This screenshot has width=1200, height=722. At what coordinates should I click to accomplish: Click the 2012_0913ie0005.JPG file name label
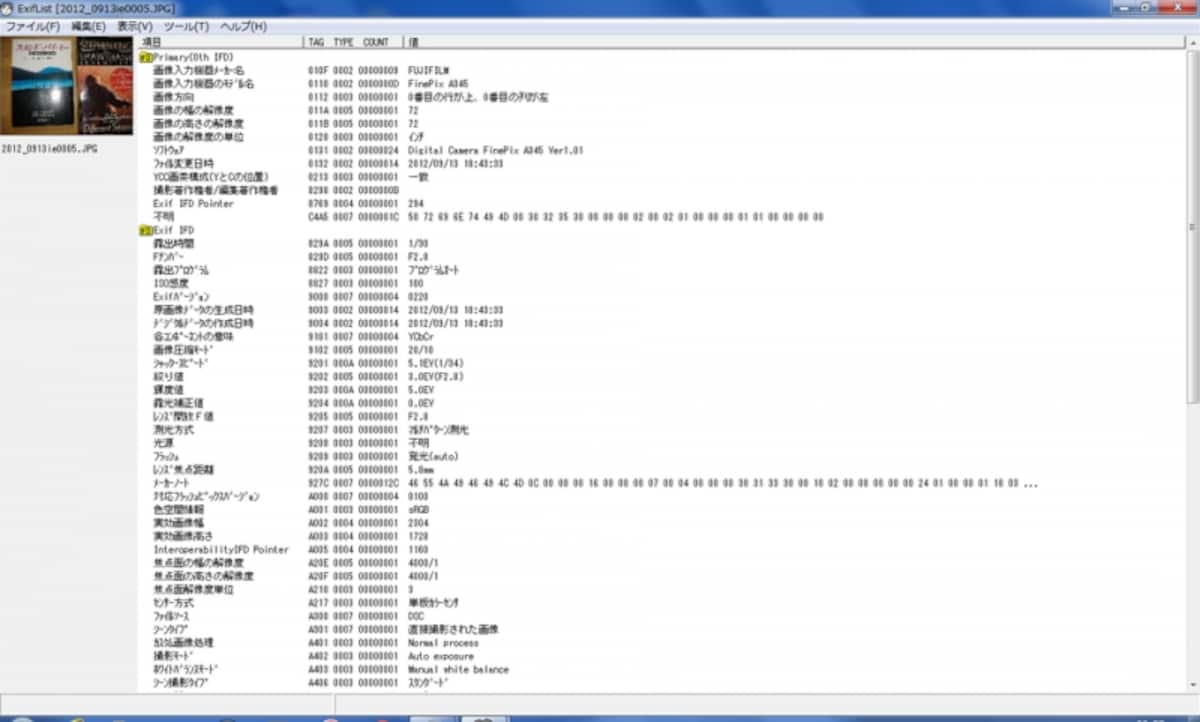click(50, 148)
